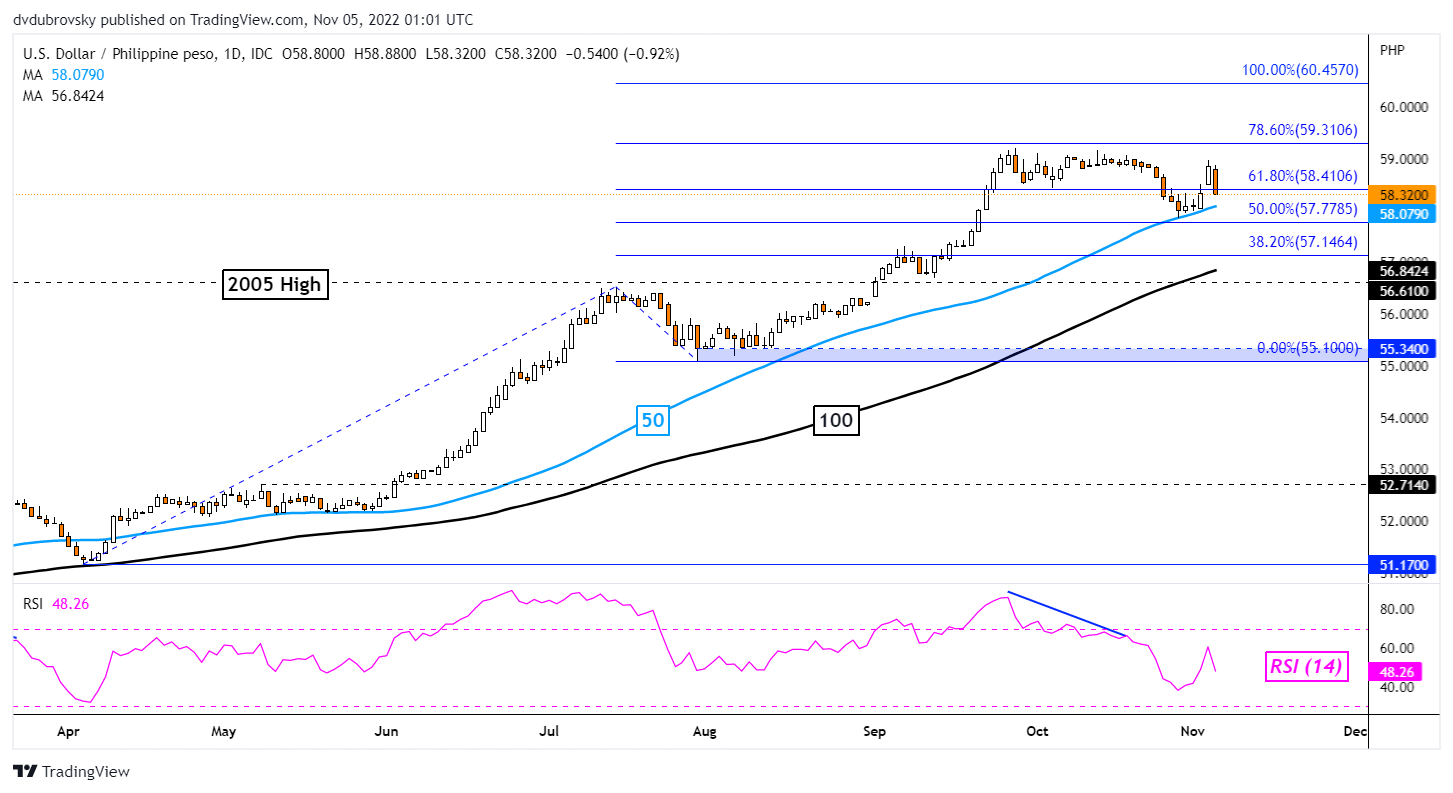This screenshot has height=793, width=1453.
Task: Click the 'Oct' label on time axis
Action: coord(1037,732)
